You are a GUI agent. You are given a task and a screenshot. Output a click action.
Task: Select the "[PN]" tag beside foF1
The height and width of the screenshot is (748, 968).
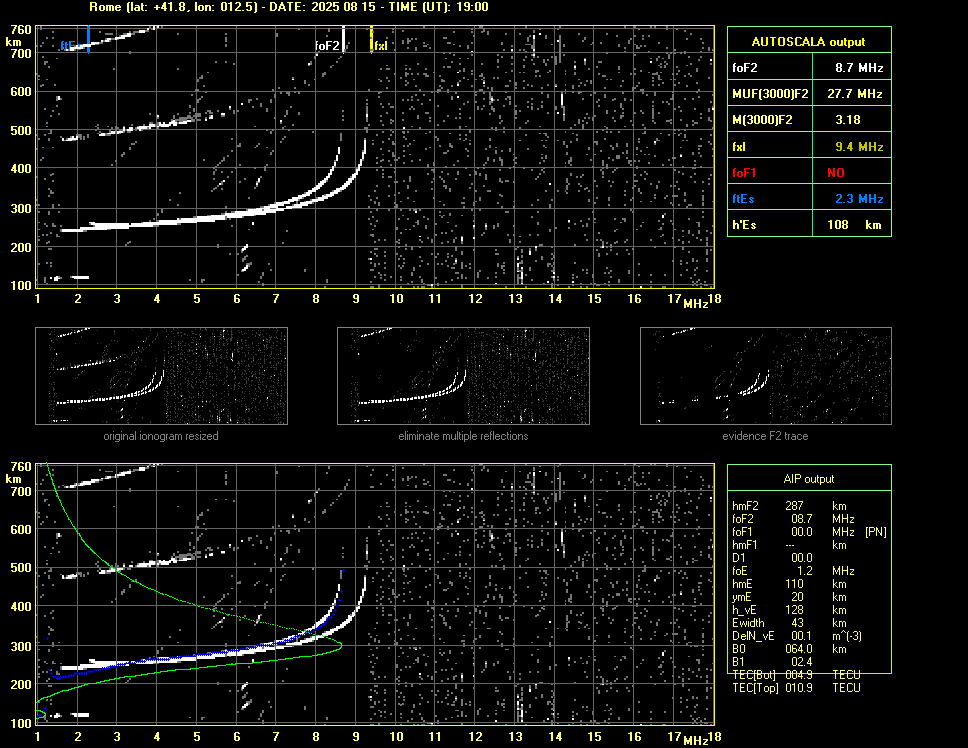point(876,532)
